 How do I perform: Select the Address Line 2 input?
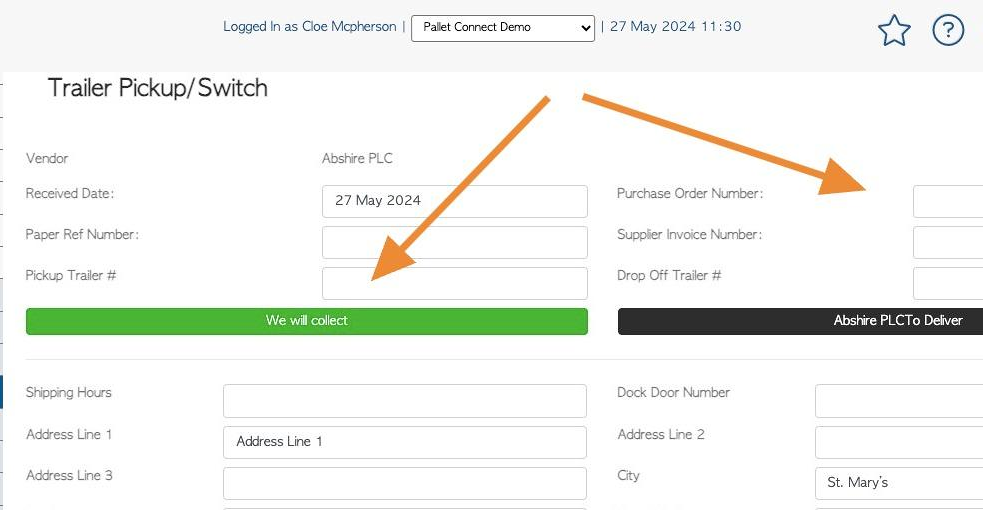click(x=899, y=442)
